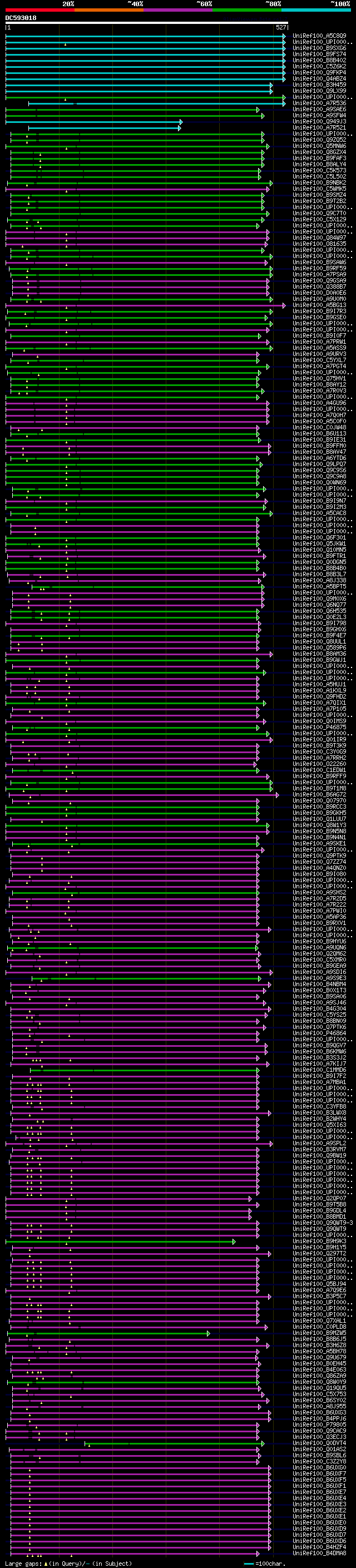Select hit label UniRef100_Q0WN69
The width and height of the screenshot is (356, 1568).
319,483
